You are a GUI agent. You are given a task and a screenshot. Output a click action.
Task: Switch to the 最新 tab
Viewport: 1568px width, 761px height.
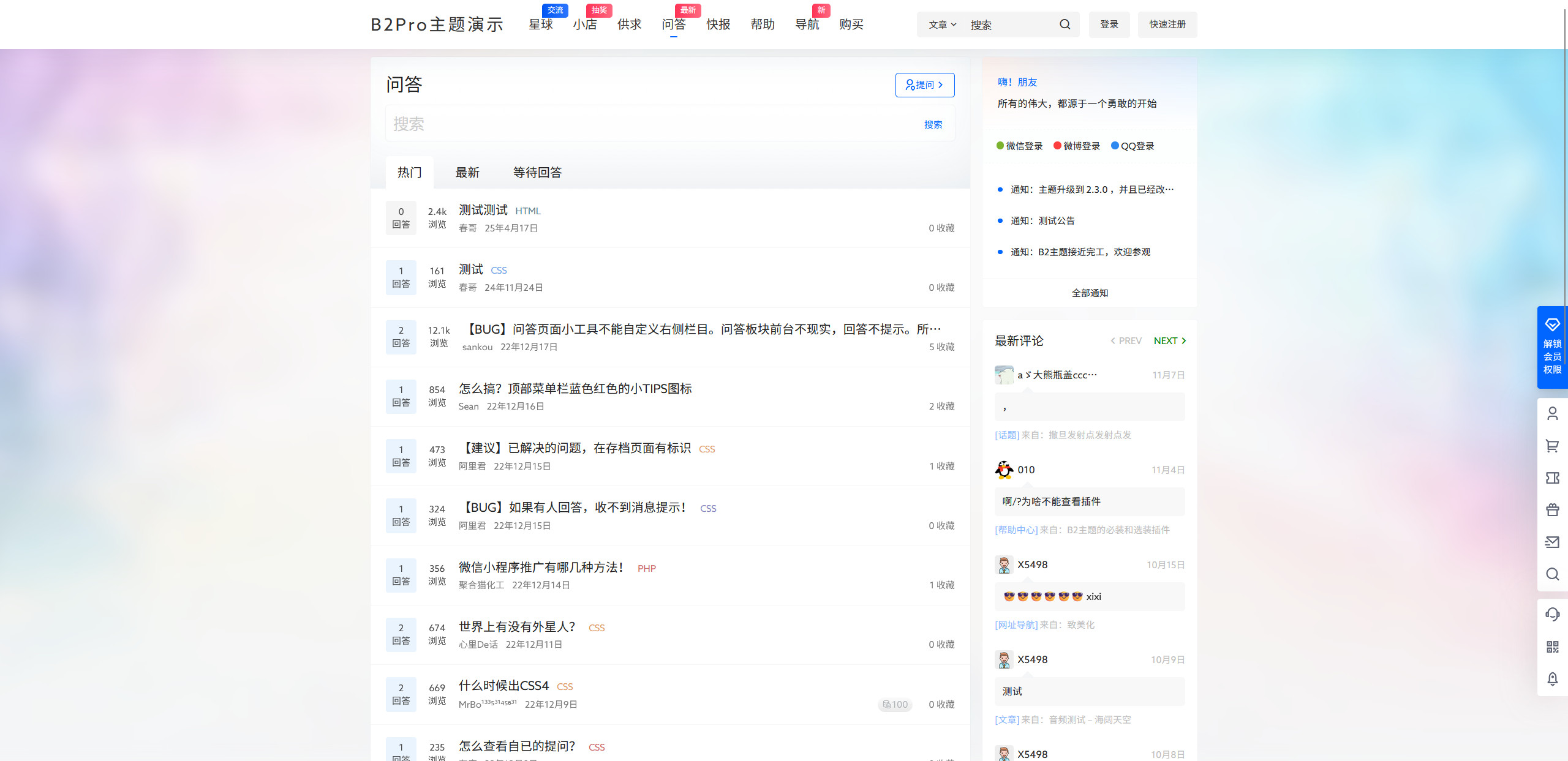tap(467, 173)
